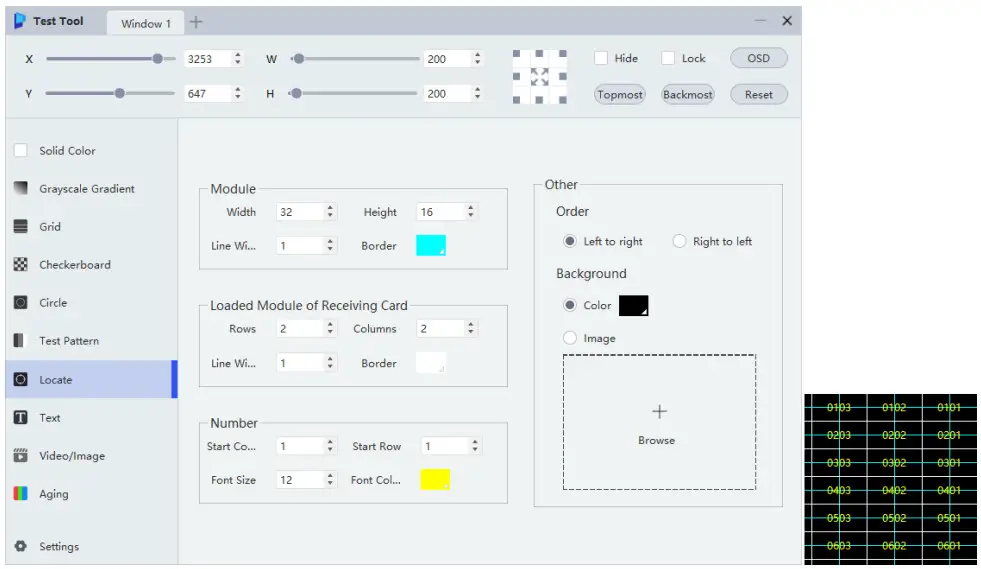Click the W width slider handle
This screenshot has width=981, height=569.
click(x=298, y=58)
